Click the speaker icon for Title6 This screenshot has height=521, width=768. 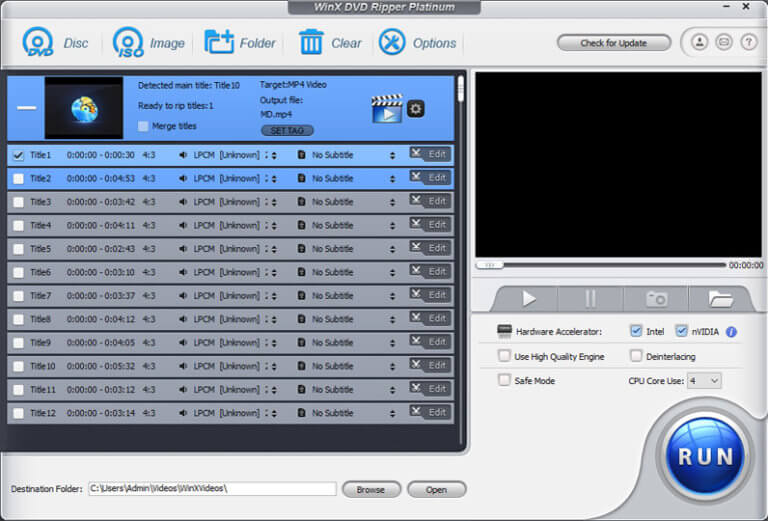click(183, 272)
